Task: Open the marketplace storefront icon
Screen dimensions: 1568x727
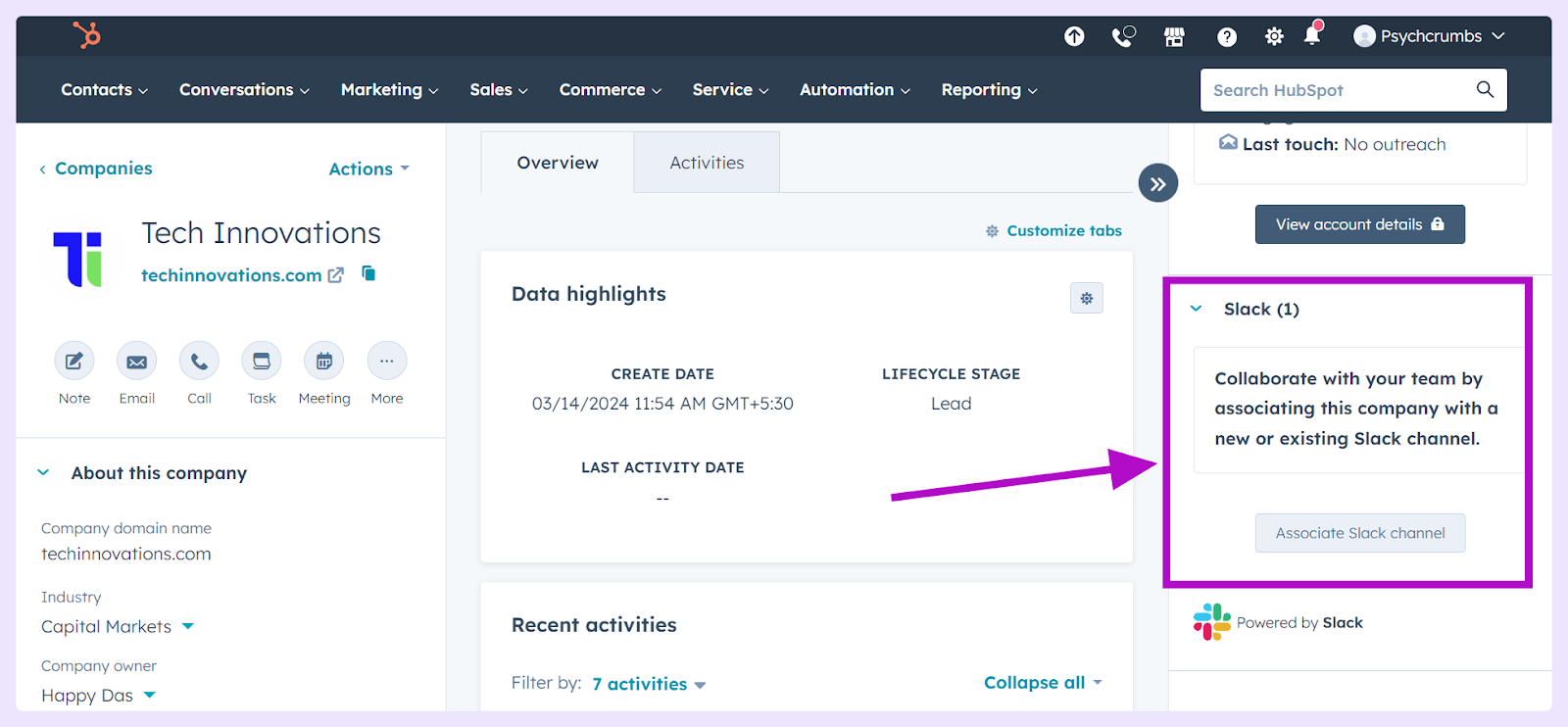Action: tap(1174, 37)
